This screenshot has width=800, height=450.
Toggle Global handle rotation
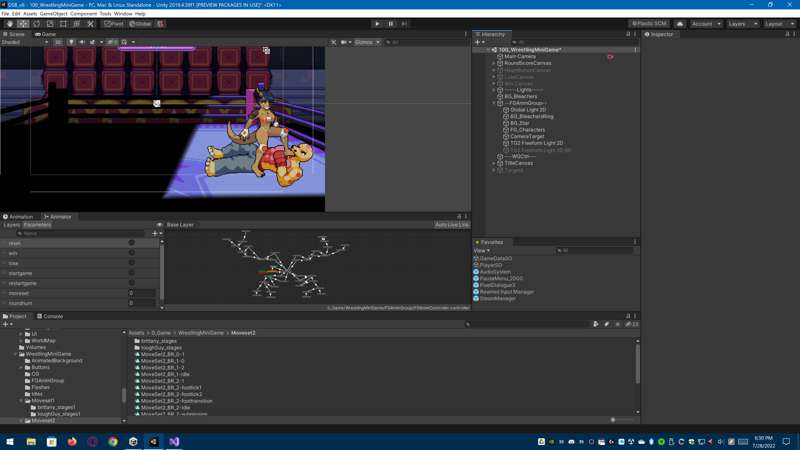click(140, 24)
